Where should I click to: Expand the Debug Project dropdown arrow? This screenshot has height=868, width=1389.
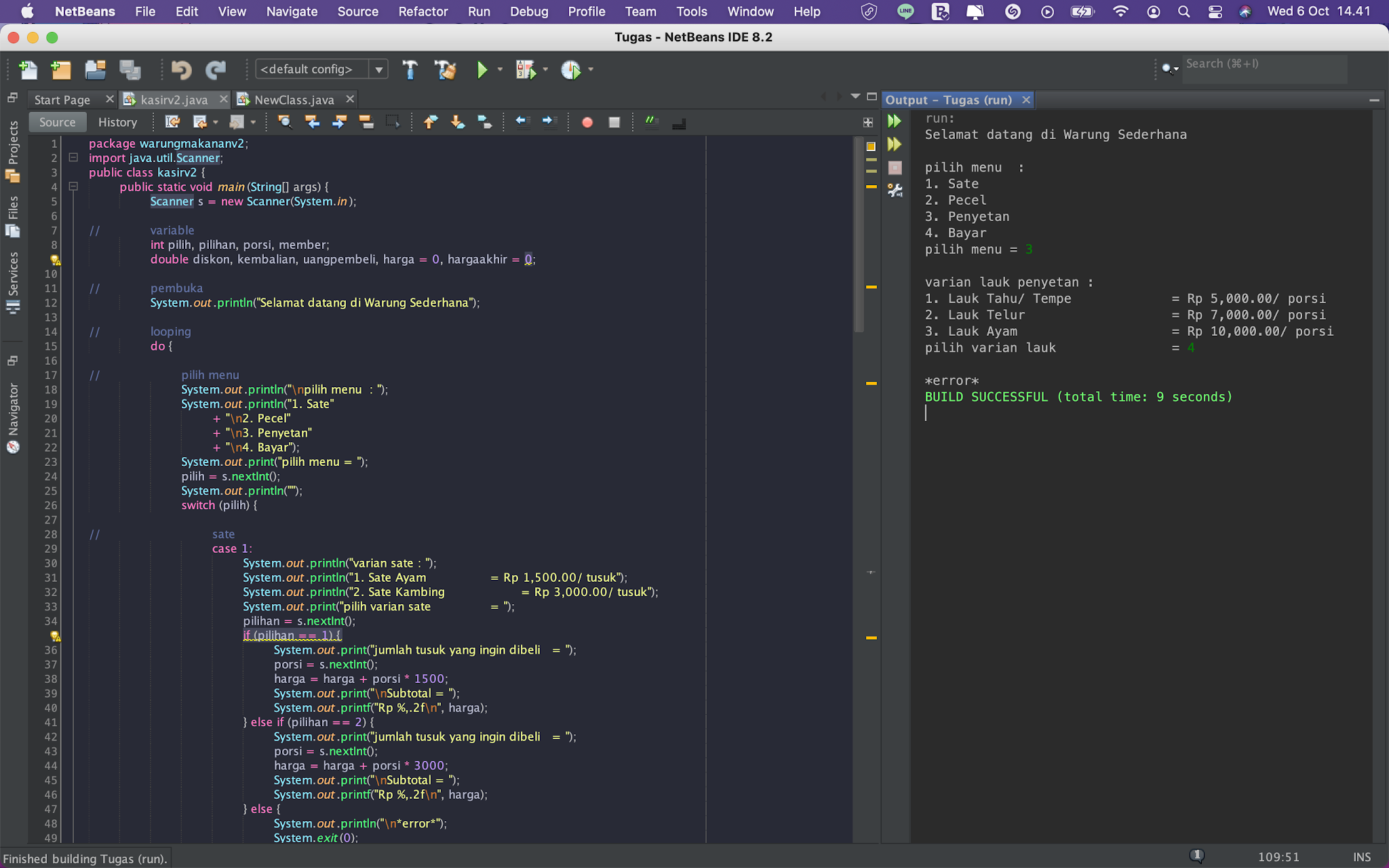[x=545, y=69]
